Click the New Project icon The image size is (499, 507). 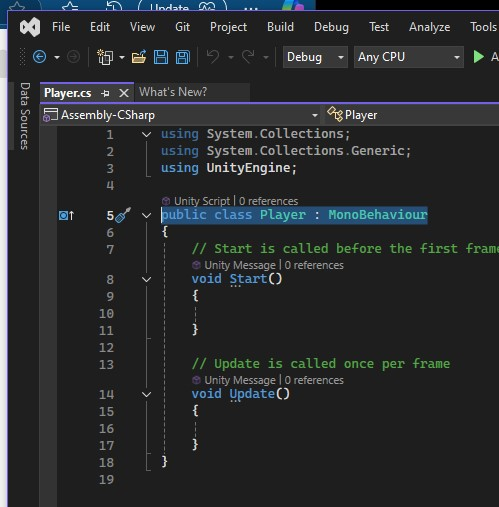click(105, 57)
